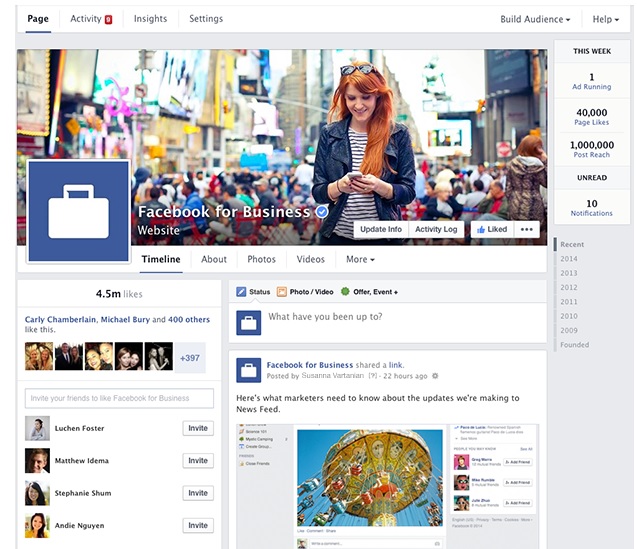
Task: Click the Update Info button
Action: coord(380,229)
